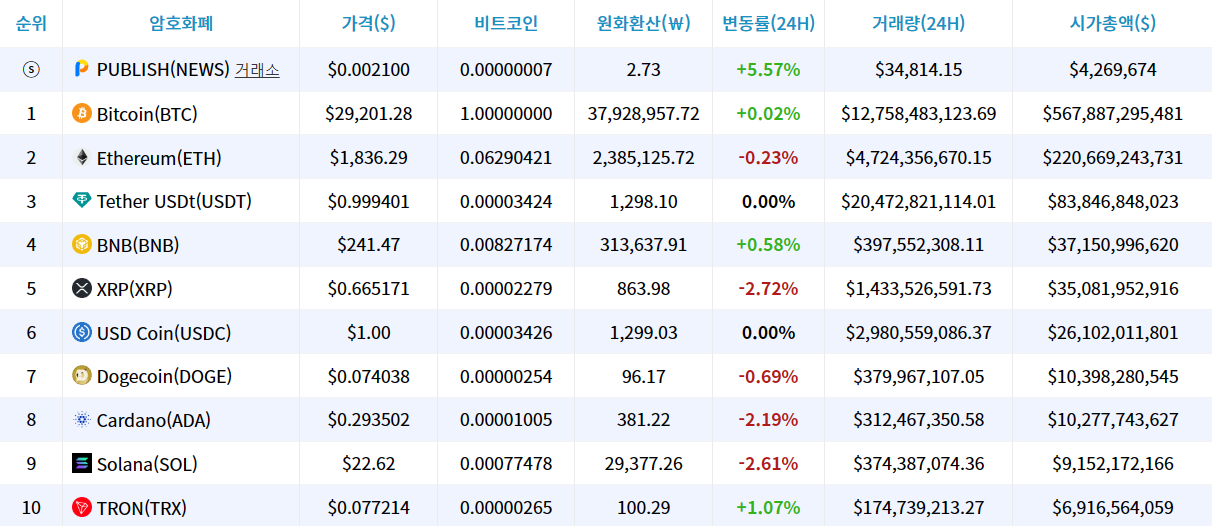Screen dimensions: 1212x526
Task: Click the TRON red icon
Action: [82, 508]
